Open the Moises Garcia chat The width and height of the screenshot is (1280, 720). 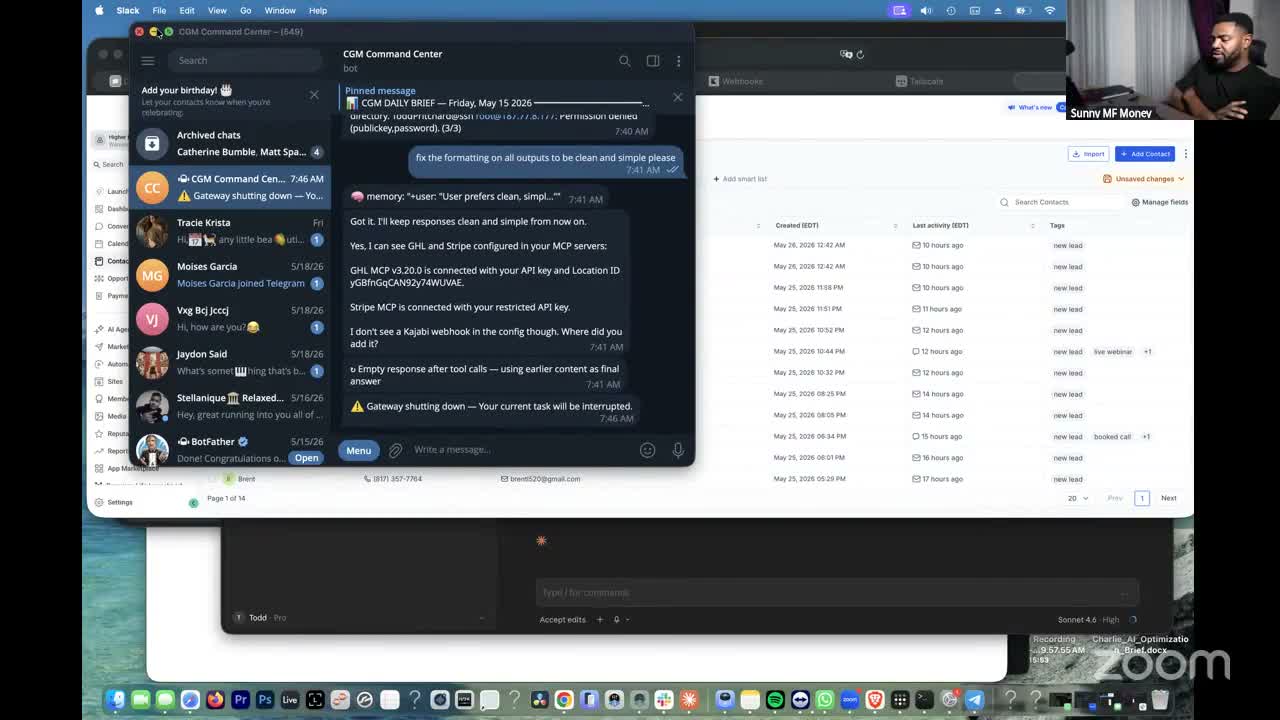point(230,275)
